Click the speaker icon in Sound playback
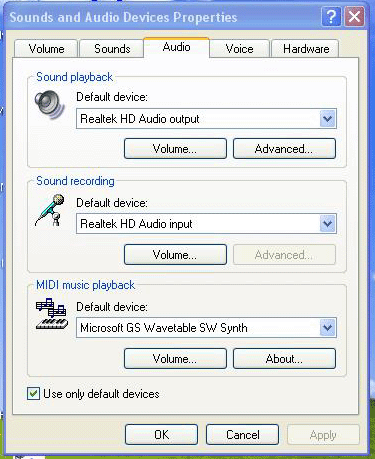This screenshot has height=459, width=375. pyautogui.click(x=50, y=105)
